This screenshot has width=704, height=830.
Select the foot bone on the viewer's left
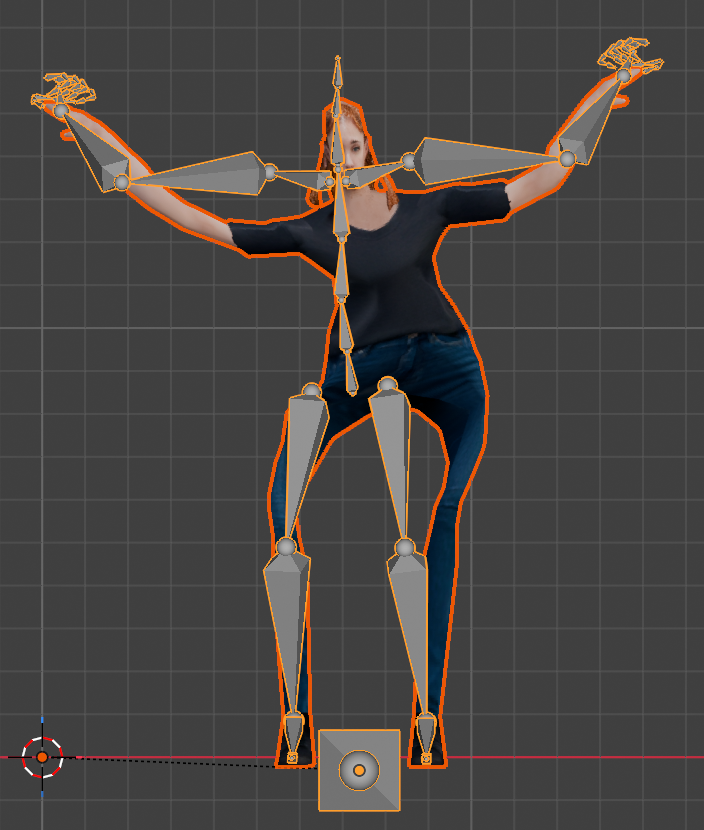pyautogui.click(x=294, y=733)
